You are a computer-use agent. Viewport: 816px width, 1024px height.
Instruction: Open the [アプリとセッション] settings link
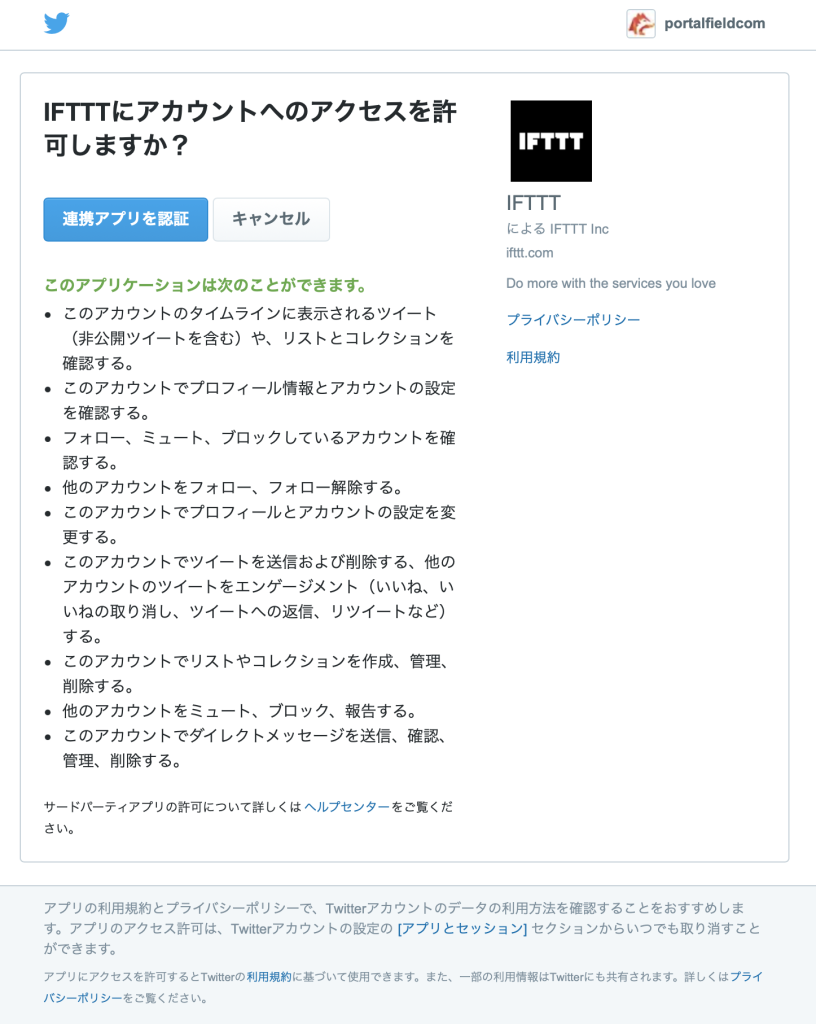pyautogui.click(x=462, y=928)
